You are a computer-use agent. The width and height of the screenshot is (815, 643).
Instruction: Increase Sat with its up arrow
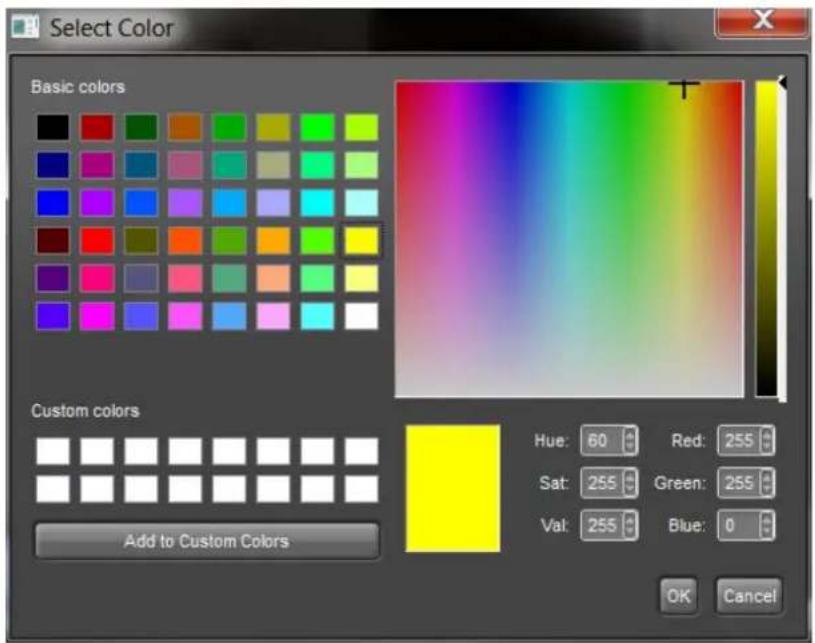pos(630,477)
